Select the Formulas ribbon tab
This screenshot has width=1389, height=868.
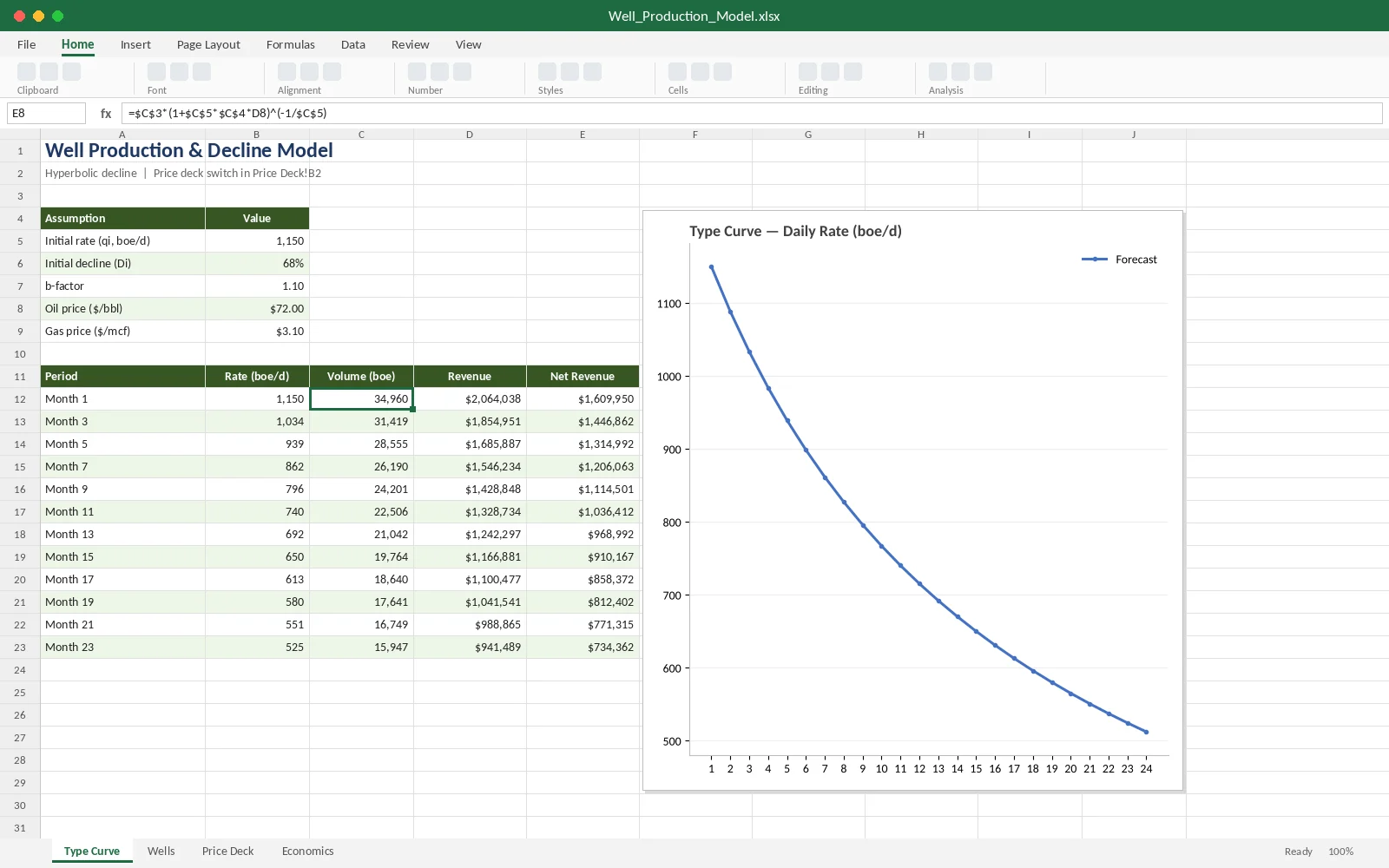click(291, 44)
